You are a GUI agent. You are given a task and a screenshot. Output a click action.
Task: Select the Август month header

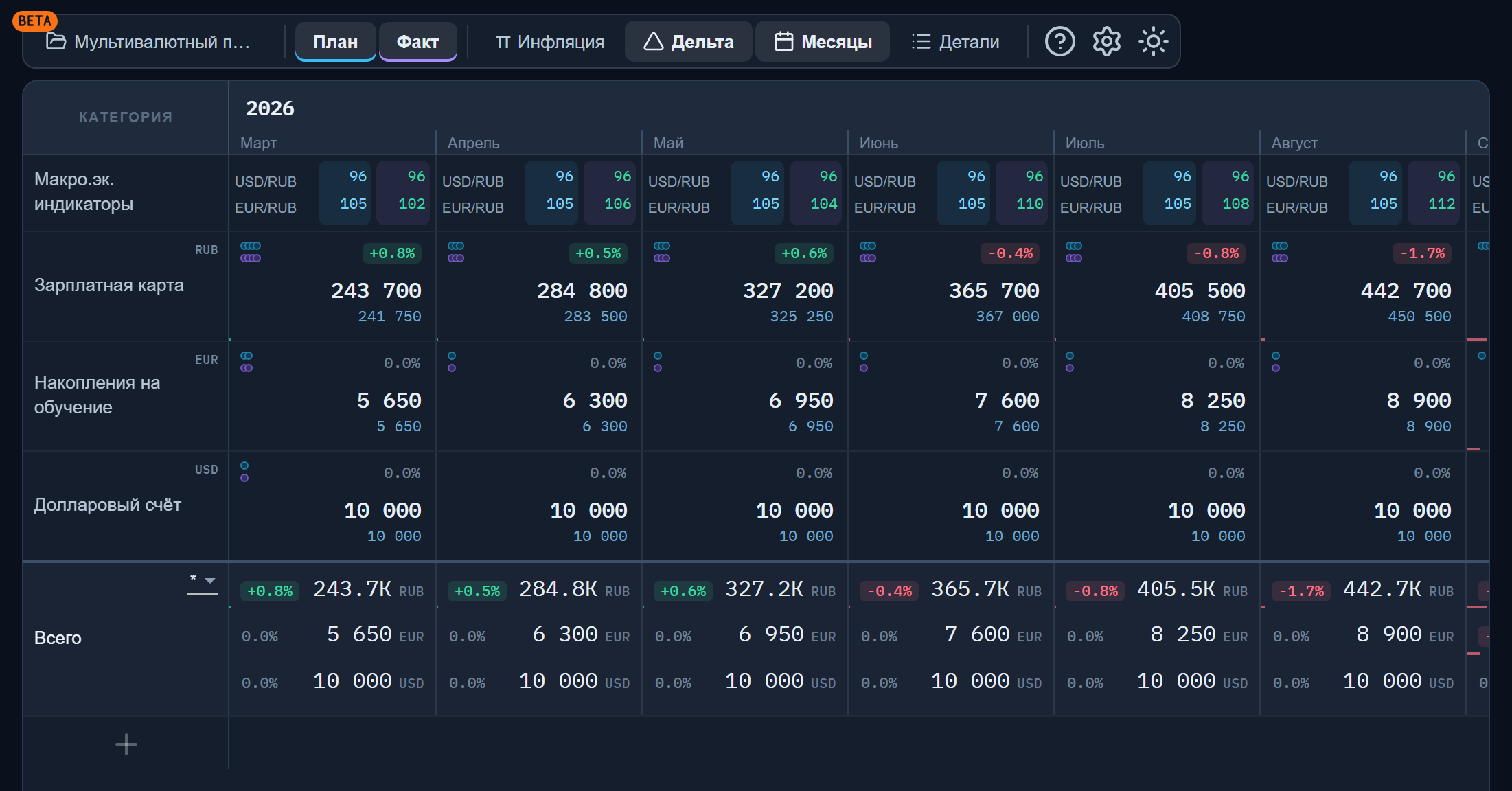[1294, 143]
